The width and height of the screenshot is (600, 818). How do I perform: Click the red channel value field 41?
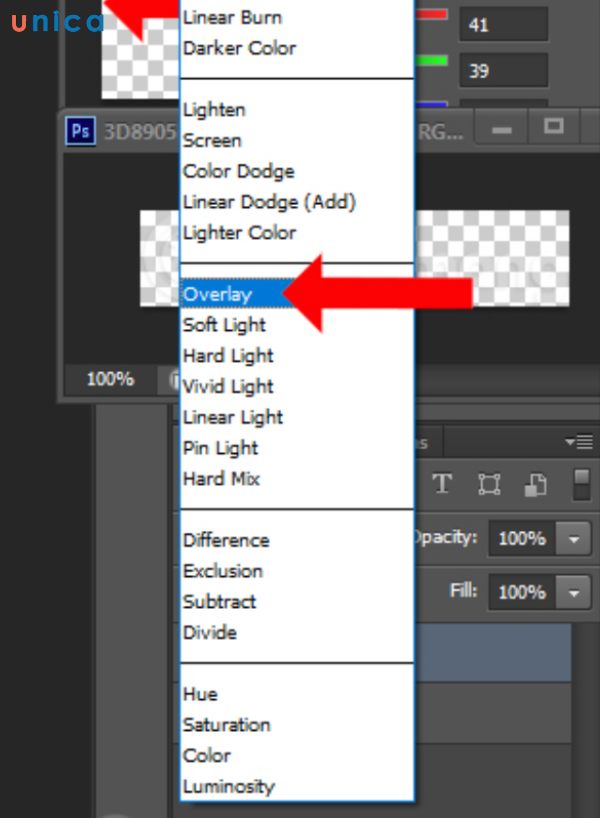tap(503, 24)
